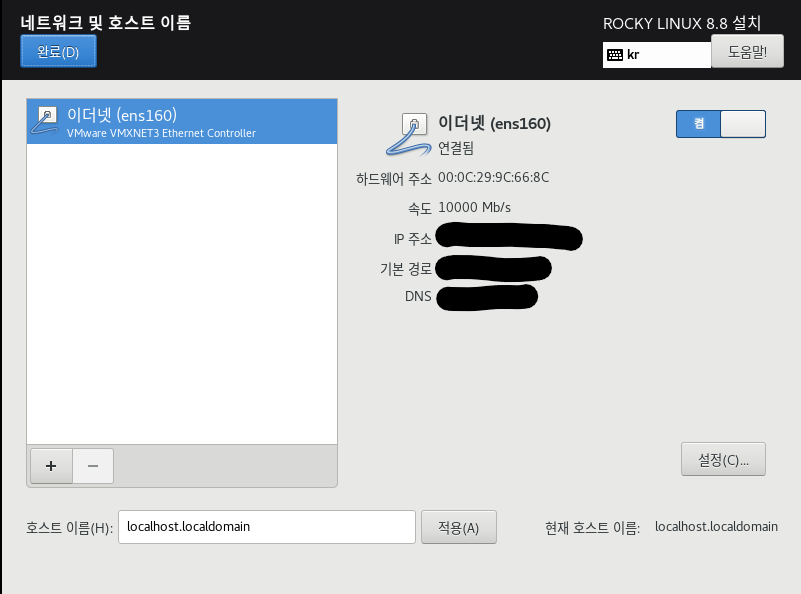
Task: Click the current hostname localhost.localdomain on the right
Action: click(x=716, y=527)
